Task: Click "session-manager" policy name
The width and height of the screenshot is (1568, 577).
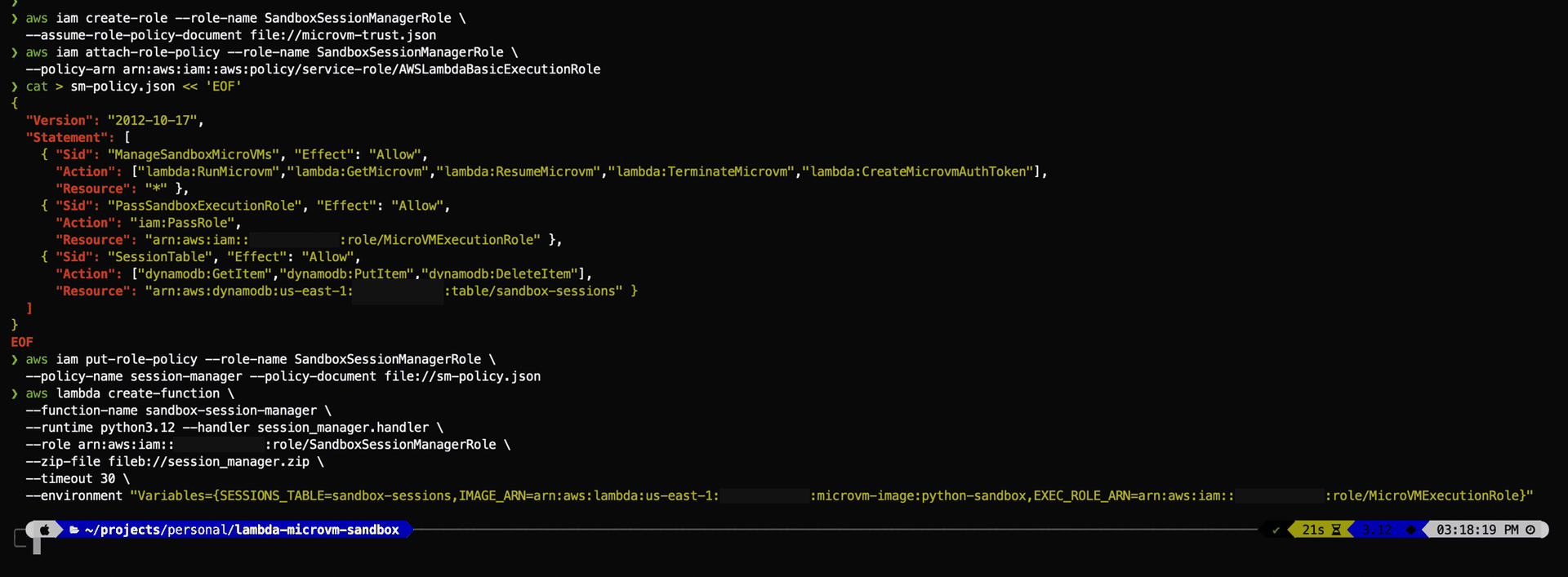Action: tap(186, 376)
